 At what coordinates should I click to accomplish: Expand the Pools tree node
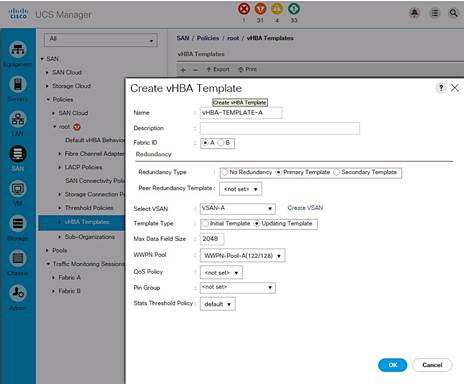(47, 250)
